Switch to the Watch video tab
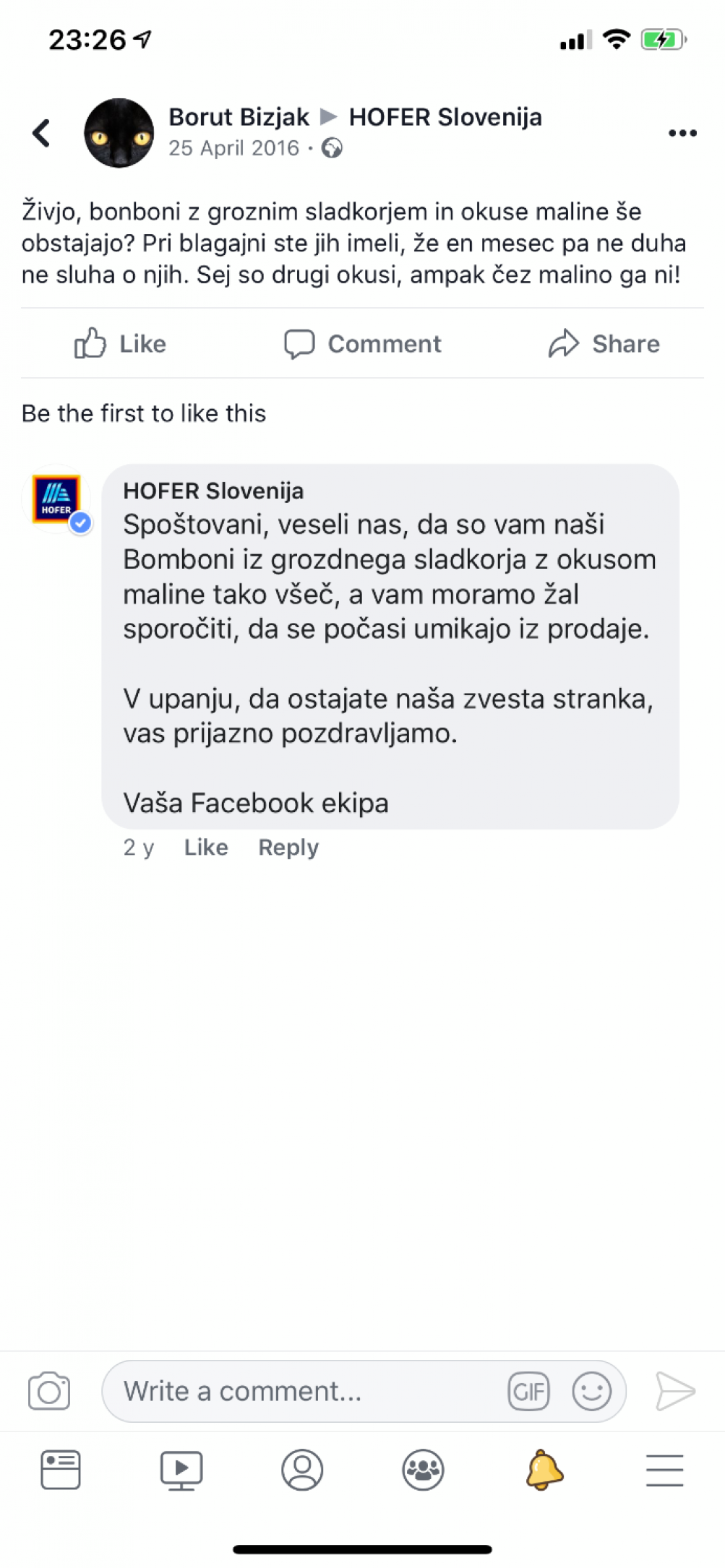The width and height of the screenshot is (725, 1568). [x=181, y=1470]
